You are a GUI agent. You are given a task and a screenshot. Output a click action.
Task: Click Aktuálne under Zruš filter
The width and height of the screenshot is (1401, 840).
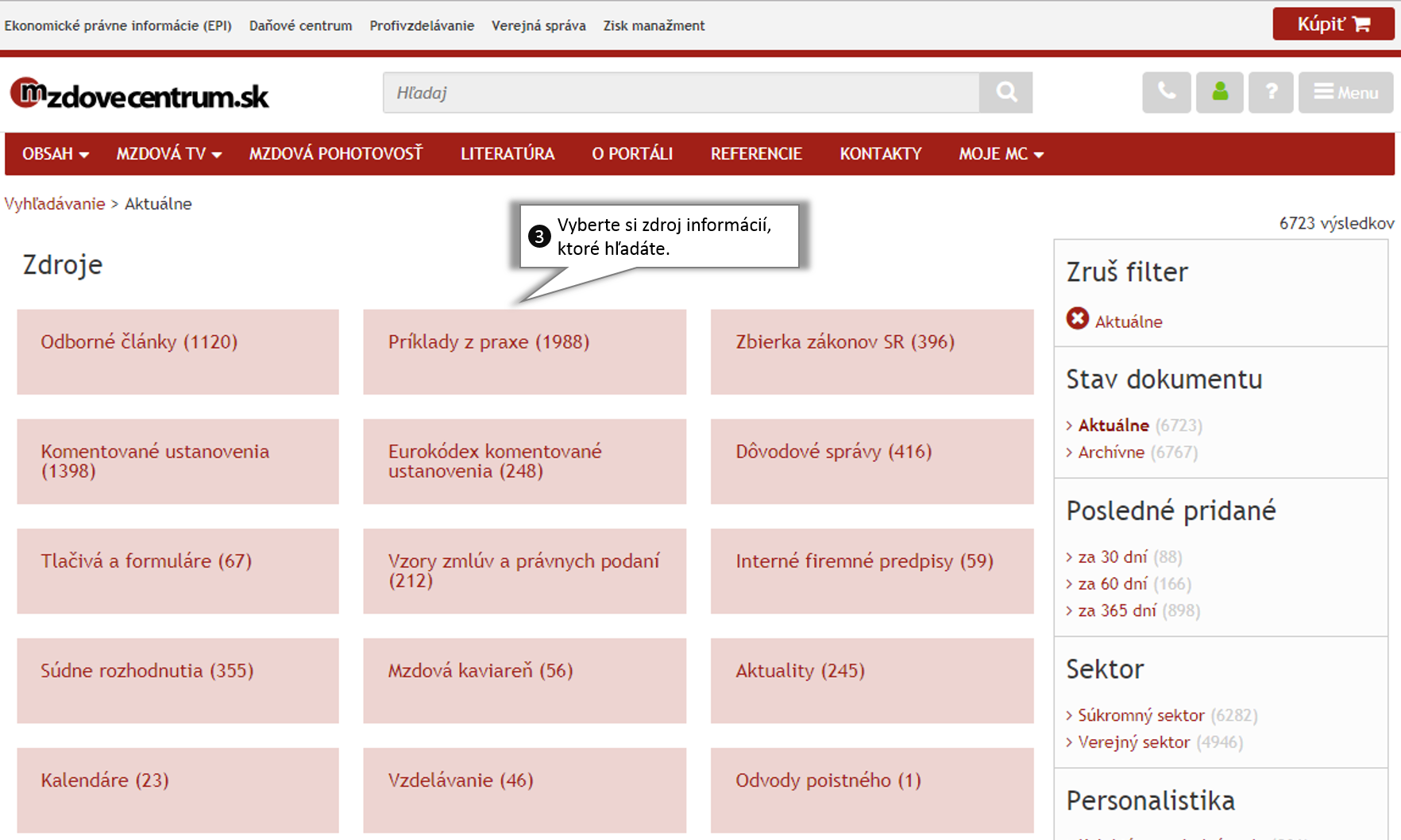(x=1129, y=322)
